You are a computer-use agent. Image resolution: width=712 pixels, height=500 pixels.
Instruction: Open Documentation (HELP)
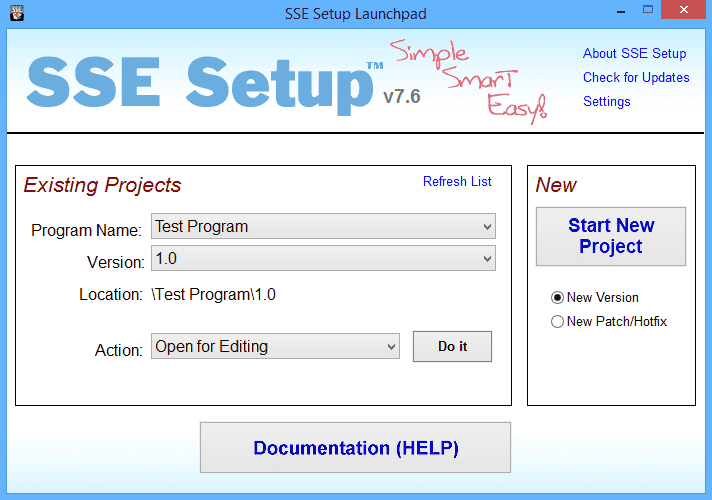tap(355, 447)
